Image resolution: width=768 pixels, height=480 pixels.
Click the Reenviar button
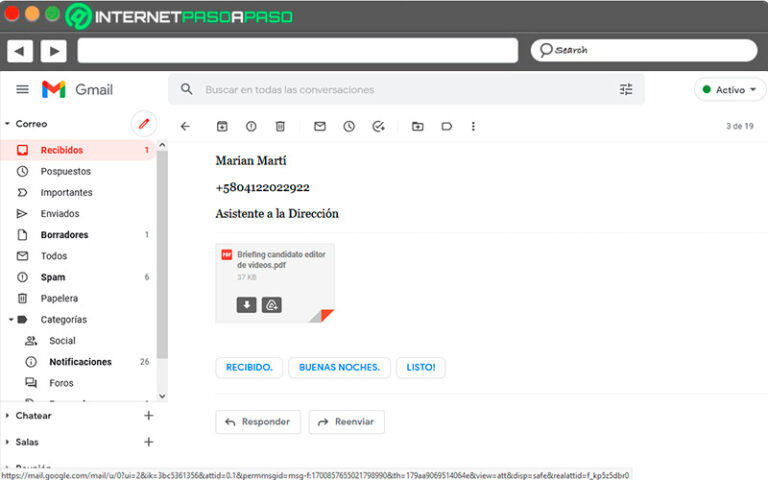pos(346,422)
